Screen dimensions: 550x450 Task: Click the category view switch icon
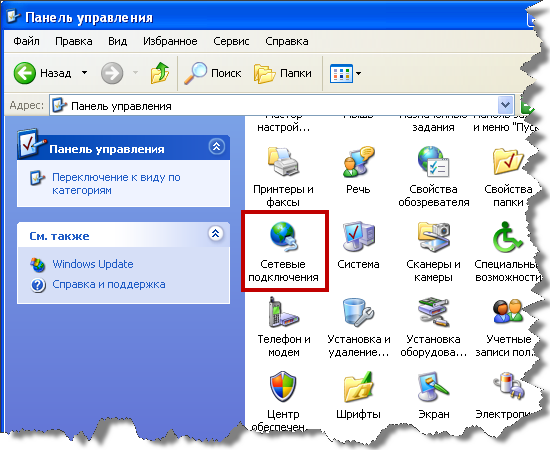point(37,177)
